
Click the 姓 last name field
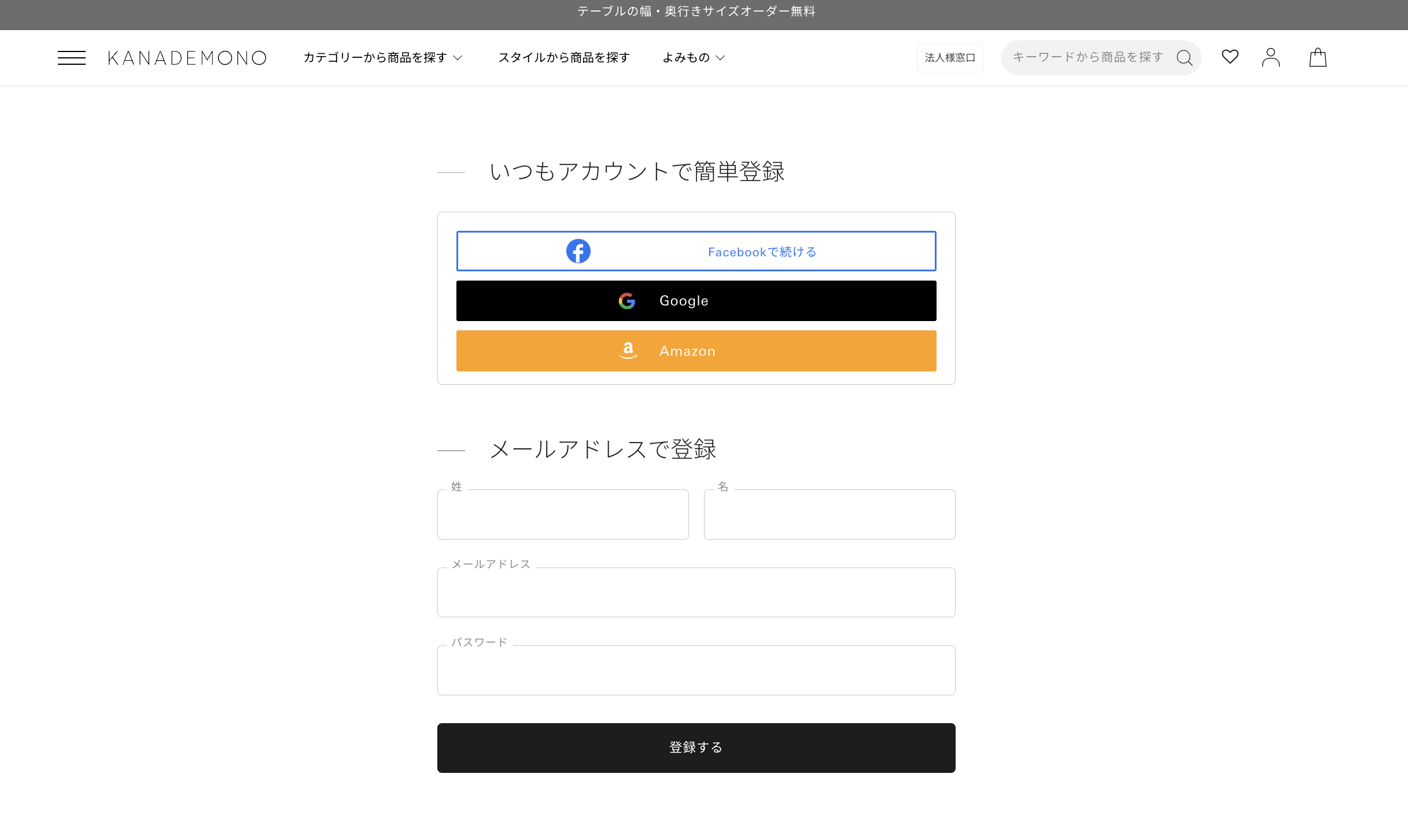click(562, 515)
